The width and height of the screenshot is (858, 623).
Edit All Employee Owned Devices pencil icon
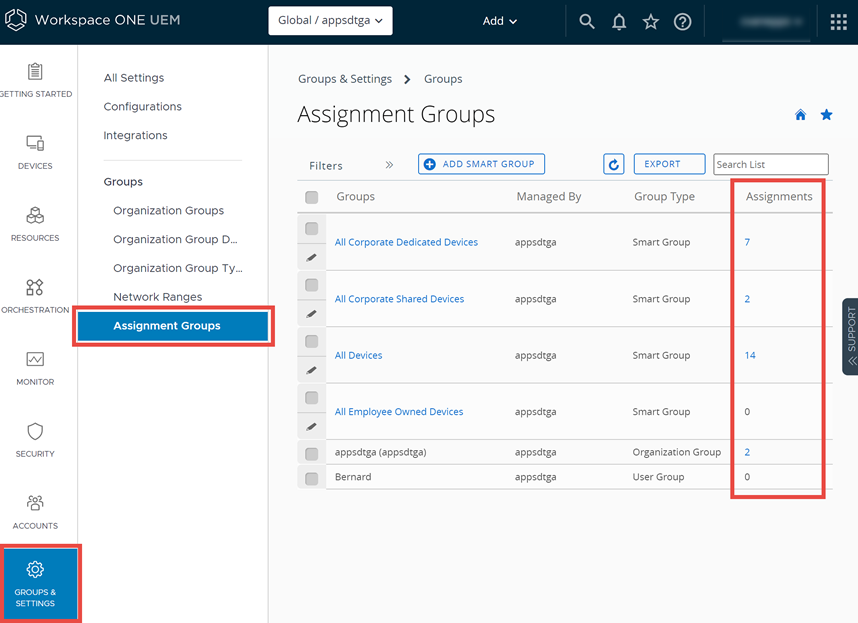point(311,426)
